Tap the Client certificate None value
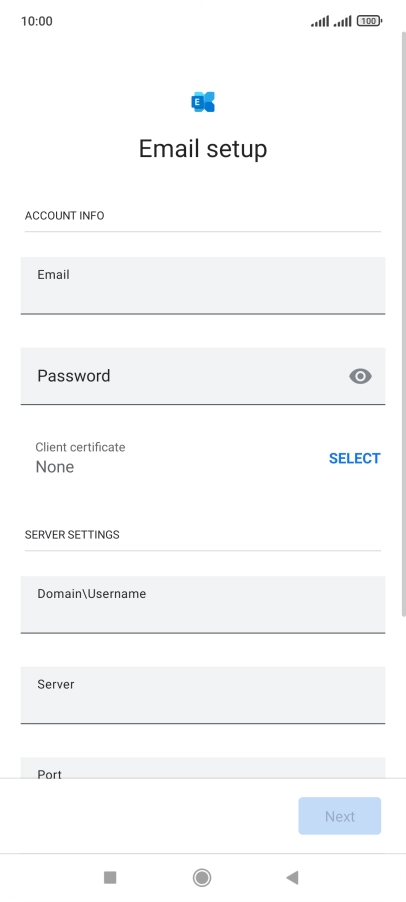The height and width of the screenshot is (902, 406). coord(55,467)
